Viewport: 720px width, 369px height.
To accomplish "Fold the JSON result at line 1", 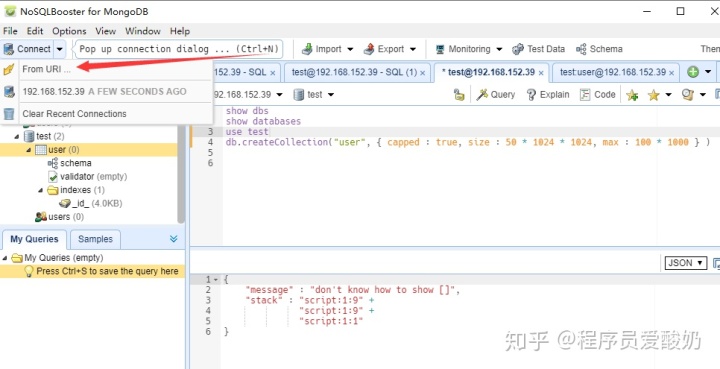I will [216, 280].
